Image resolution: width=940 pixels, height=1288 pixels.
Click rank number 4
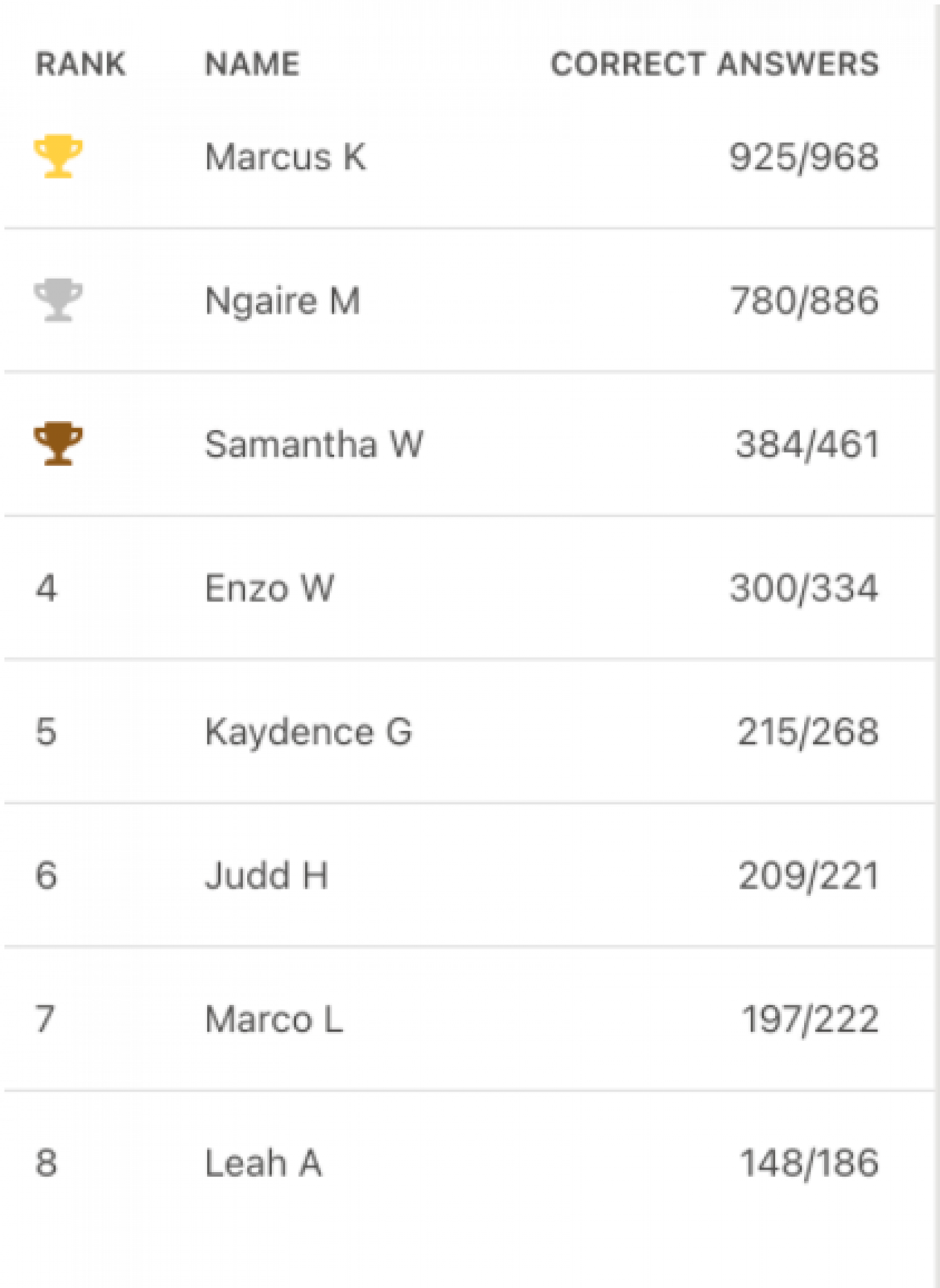point(46,588)
